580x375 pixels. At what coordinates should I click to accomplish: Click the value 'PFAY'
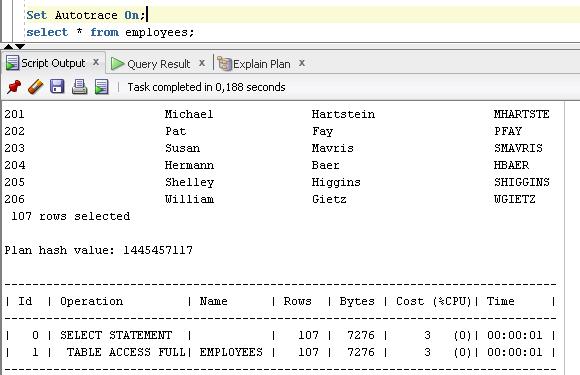[x=508, y=131]
